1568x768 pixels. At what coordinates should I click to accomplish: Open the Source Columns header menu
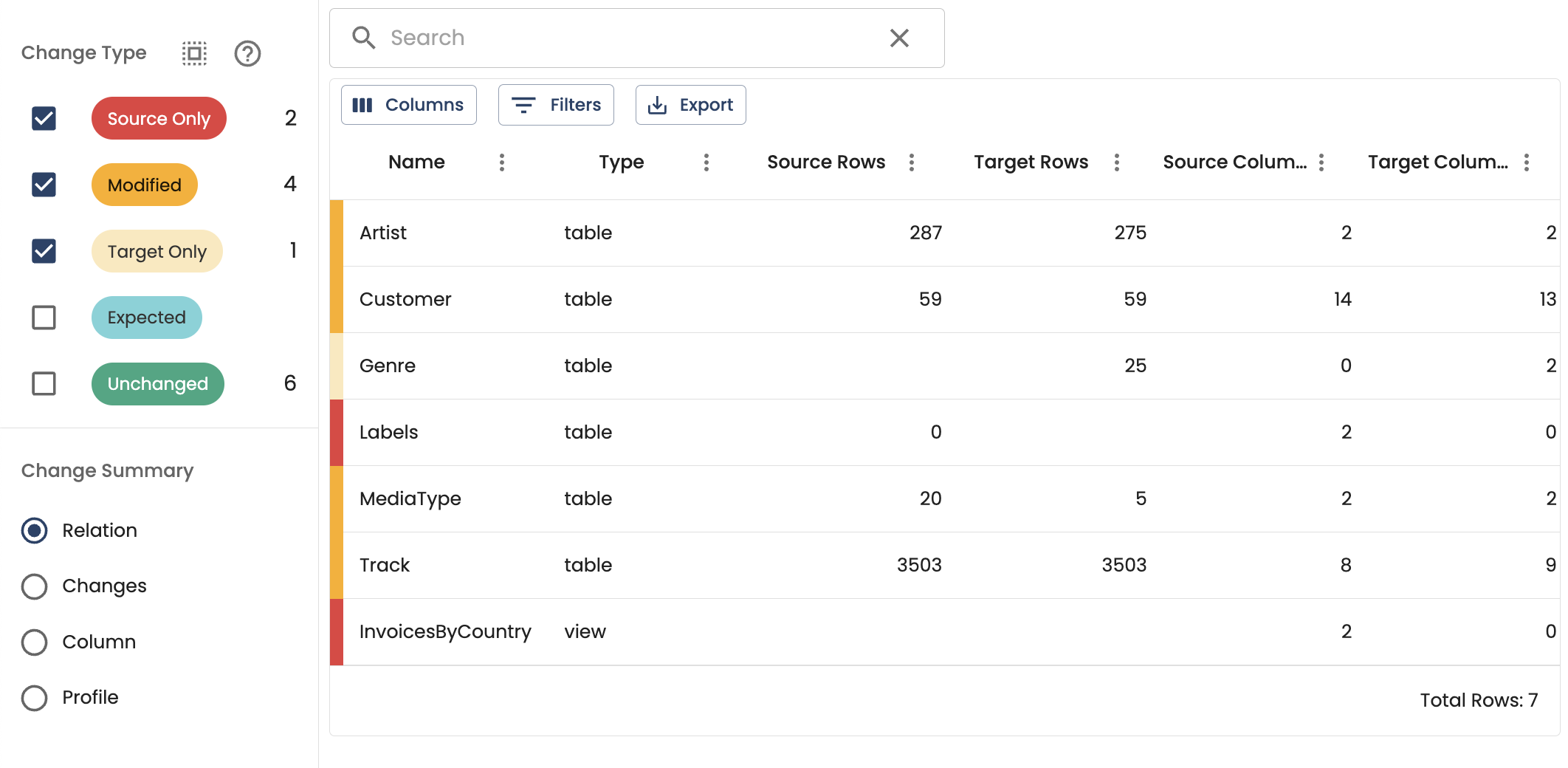click(x=1321, y=162)
